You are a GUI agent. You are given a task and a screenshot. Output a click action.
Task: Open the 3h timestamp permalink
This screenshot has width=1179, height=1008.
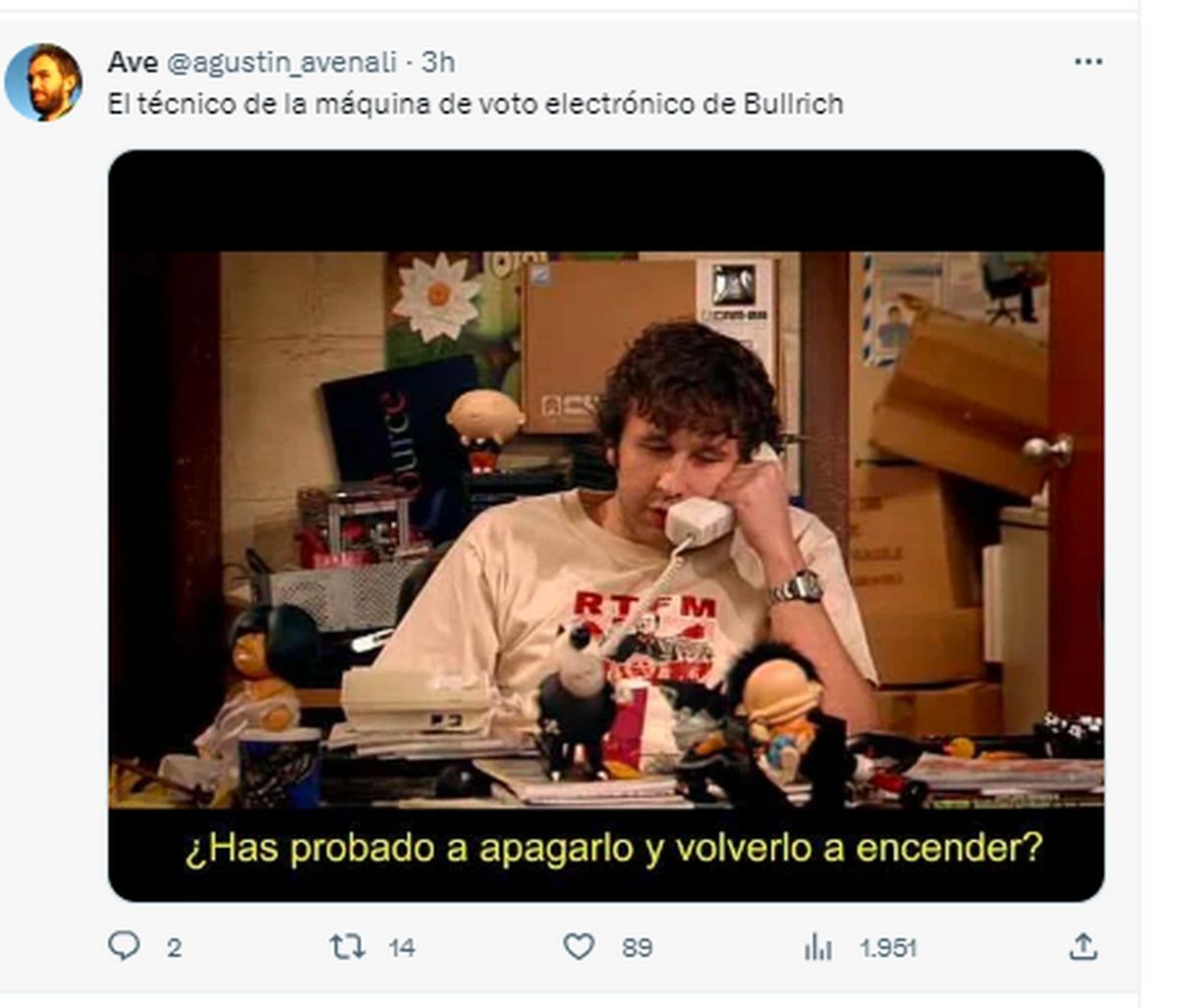pyautogui.click(x=438, y=62)
